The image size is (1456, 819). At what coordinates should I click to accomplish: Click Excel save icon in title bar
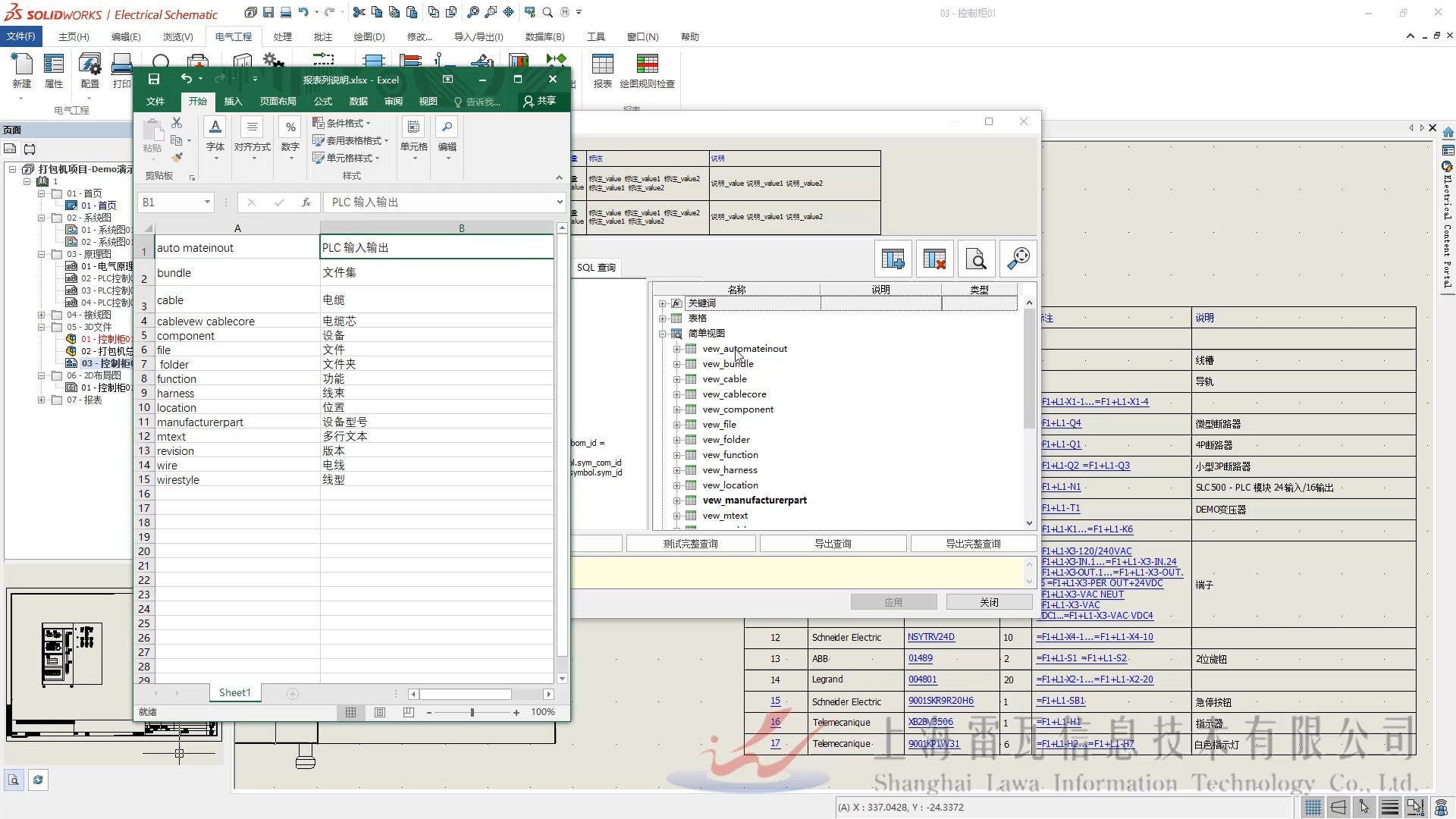(x=154, y=79)
